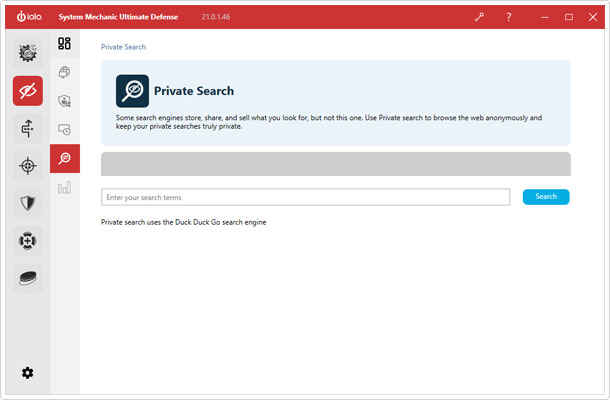Click the description paragraph starting 'Some search engines'
Viewport: 610px width, 400px height.
pyautogui.click(x=329, y=122)
